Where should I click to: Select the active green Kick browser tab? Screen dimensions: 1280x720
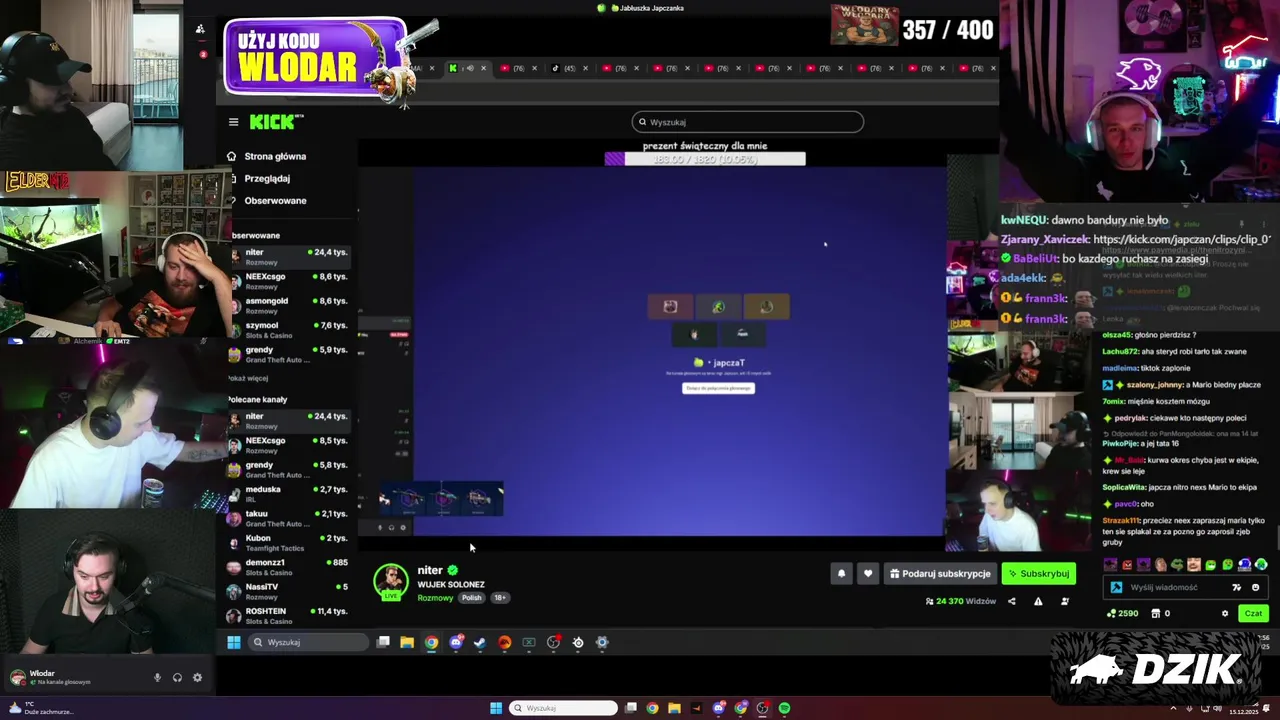(x=466, y=68)
